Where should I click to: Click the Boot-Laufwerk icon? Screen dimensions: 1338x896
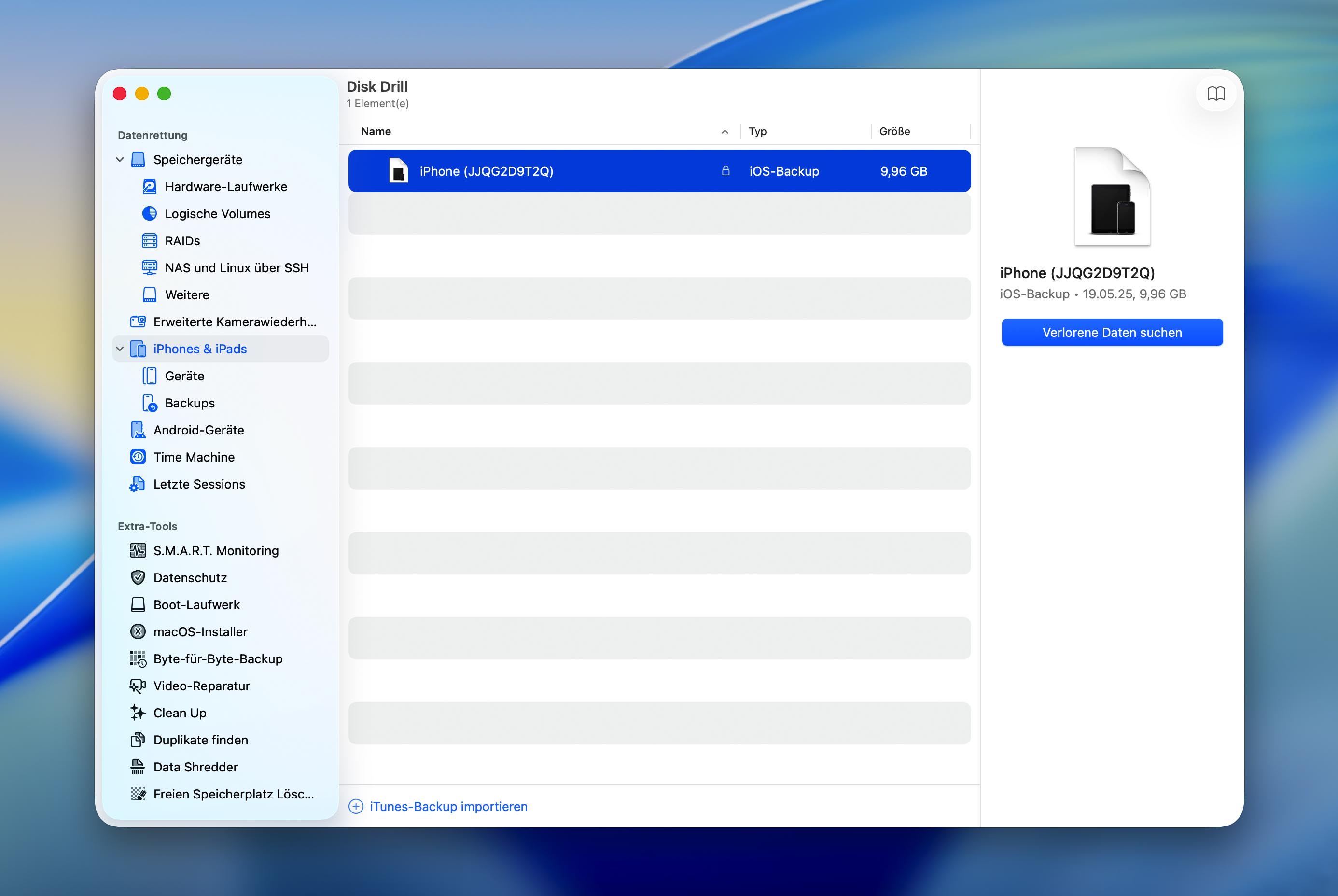pos(138,604)
